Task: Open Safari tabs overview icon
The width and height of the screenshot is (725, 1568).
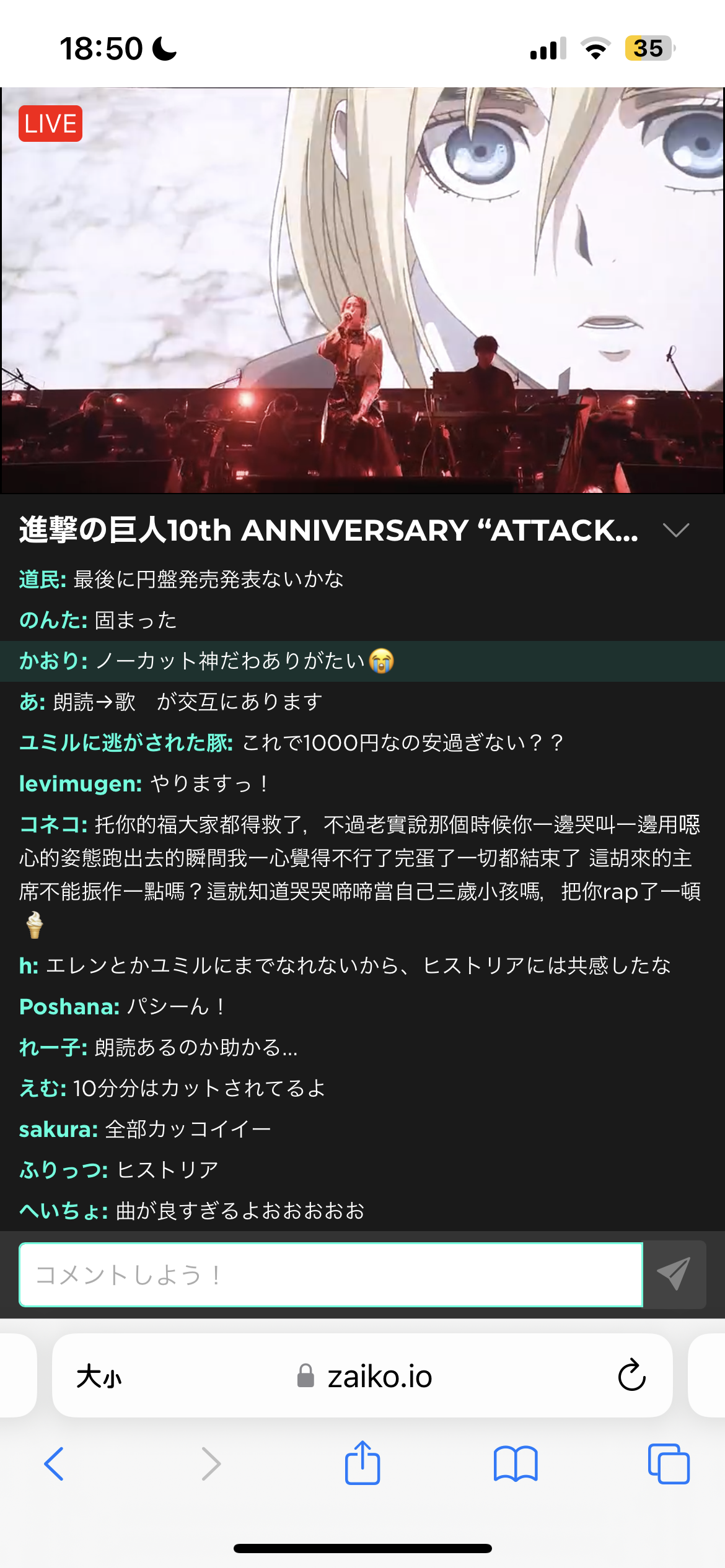Action: coord(669,1464)
